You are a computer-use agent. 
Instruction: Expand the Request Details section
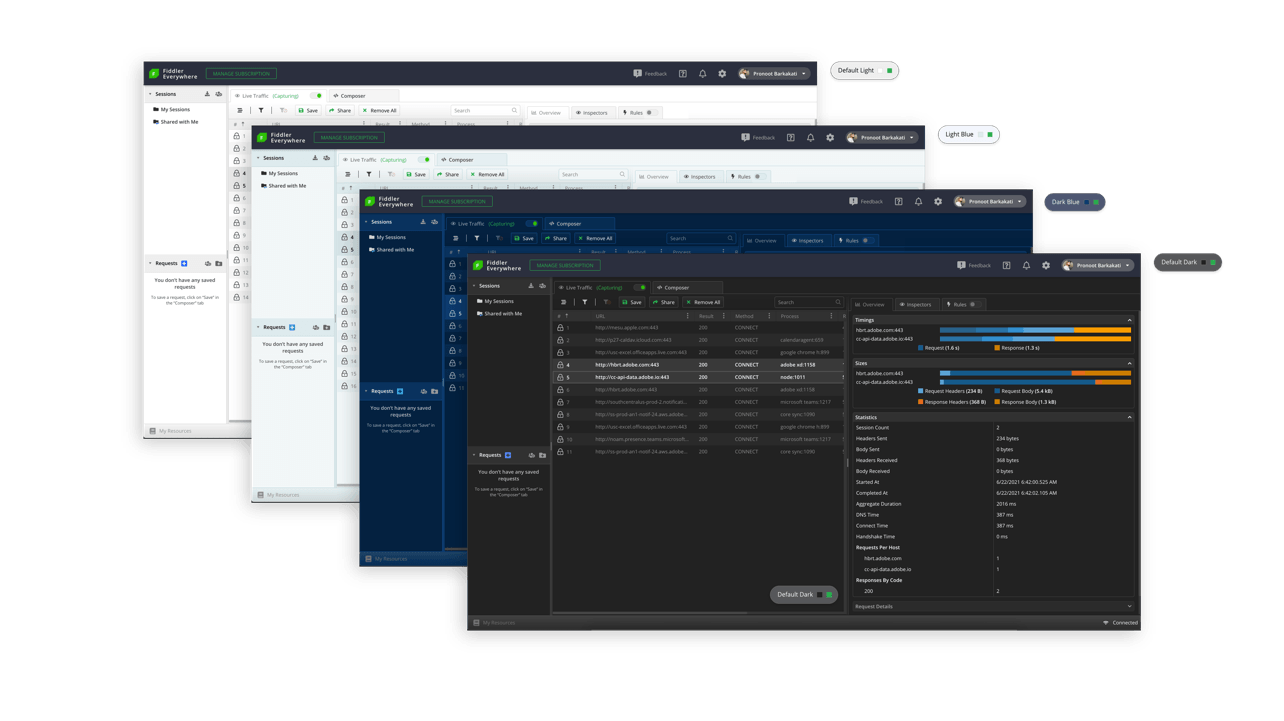[x=1130, y=606]
